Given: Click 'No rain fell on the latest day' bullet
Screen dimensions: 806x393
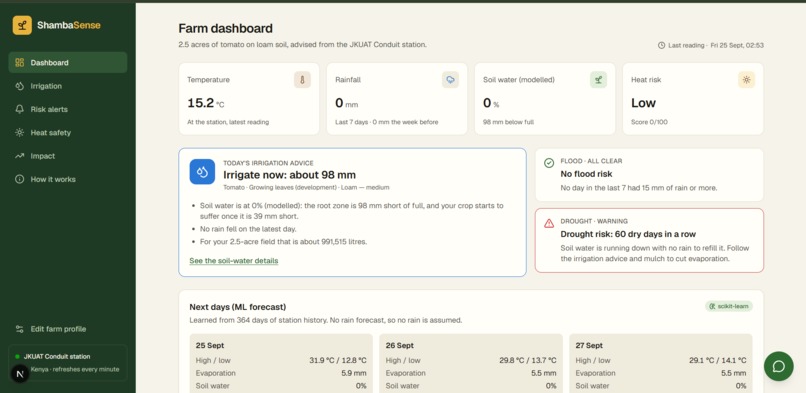Looking at the screenshot, I should tap(248, 229).
